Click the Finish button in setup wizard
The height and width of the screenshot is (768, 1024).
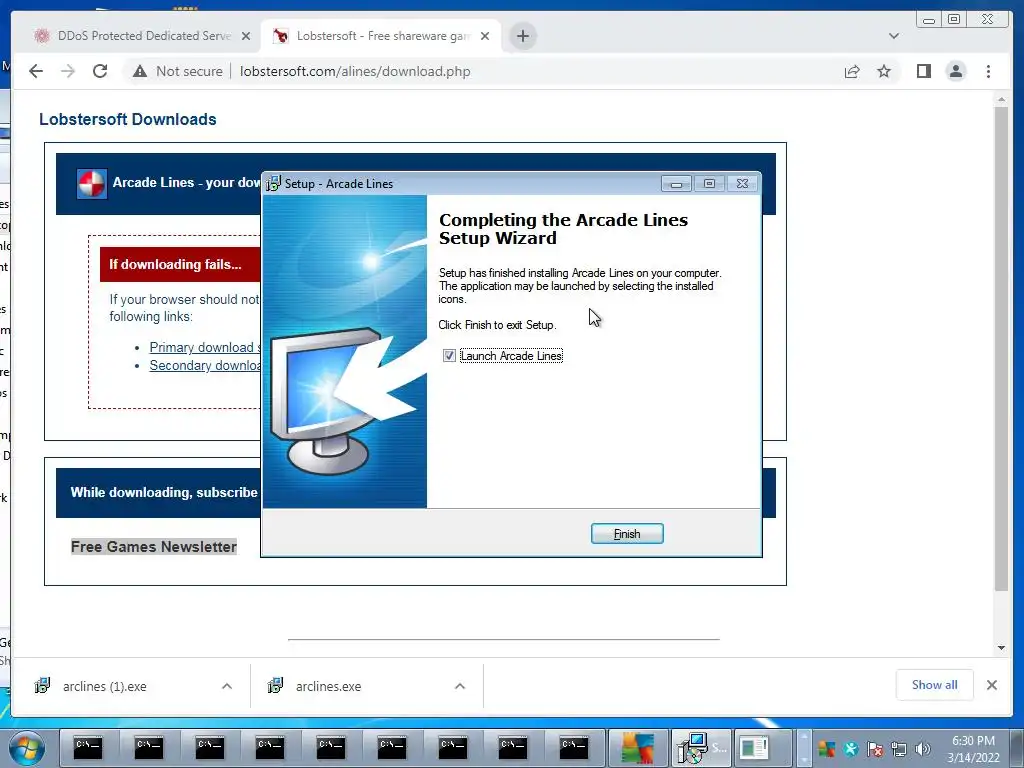tap(627, 534)
